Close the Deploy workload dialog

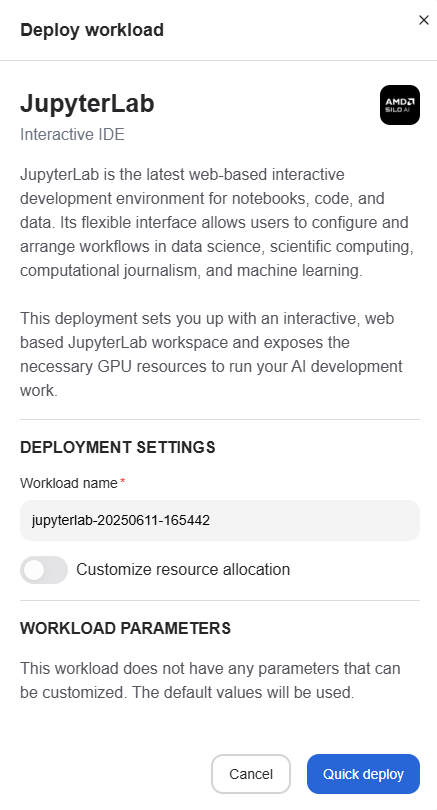pyautogui.click(x=424, y=20)
